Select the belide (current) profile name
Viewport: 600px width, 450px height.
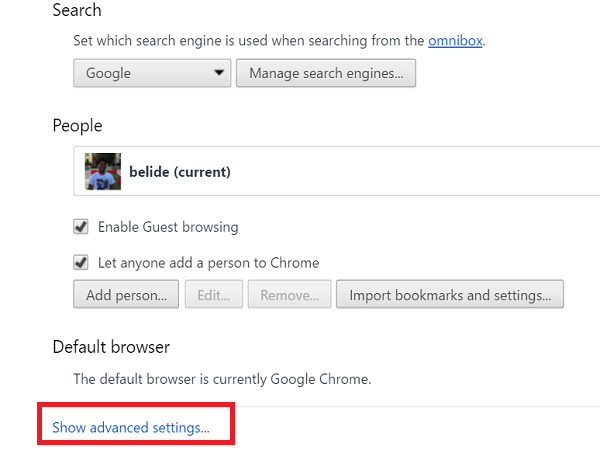pos(180,172)
